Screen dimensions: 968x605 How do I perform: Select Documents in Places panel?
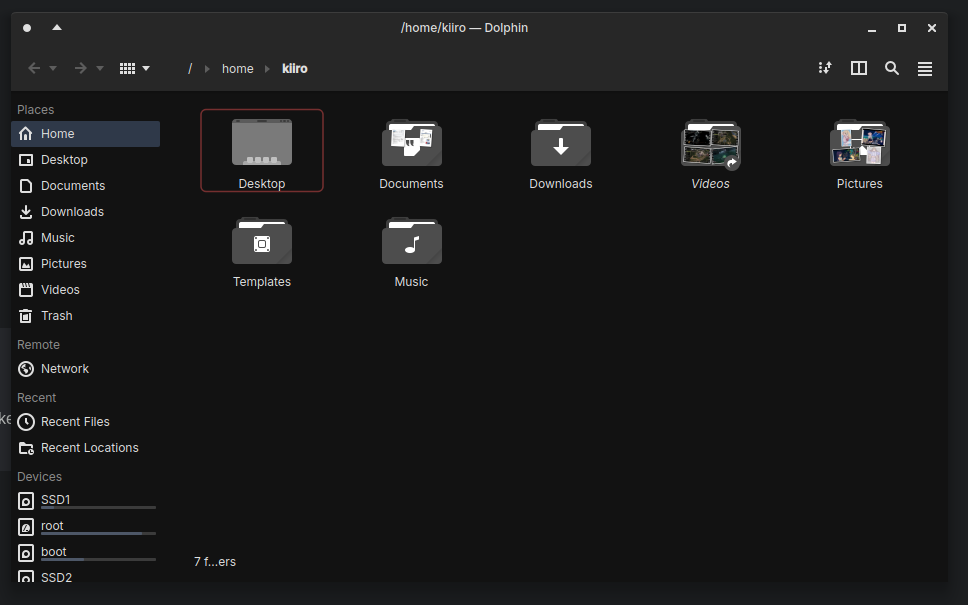[x=85, y=186]
